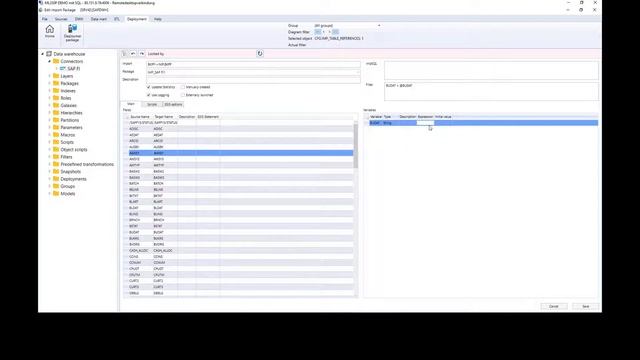Click the undo arrow in the editor toolbar
Viewport: 640px width, 360px height.
click(133, 53)
